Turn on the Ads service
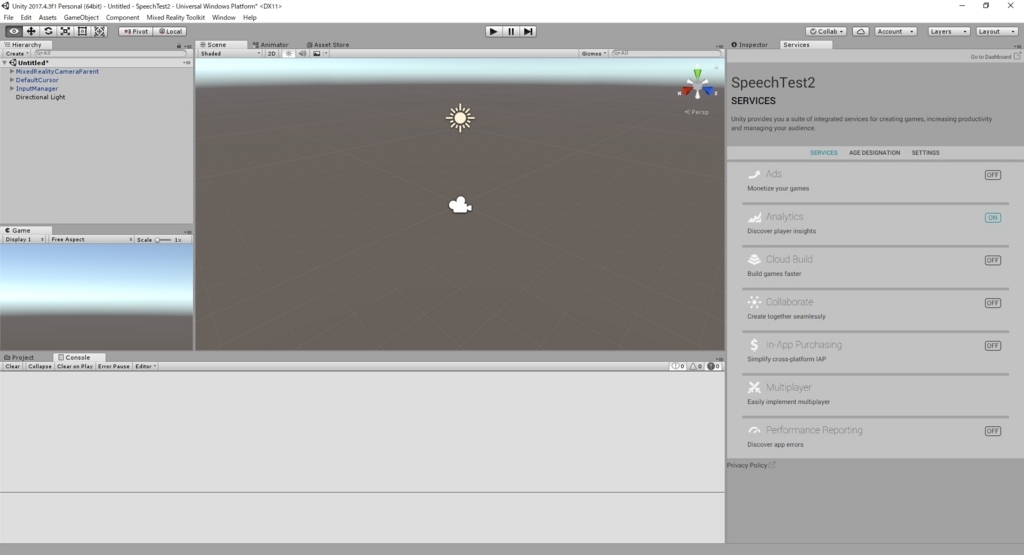Image resolution: width=1024 pixels, height=555 pixels. pos(993,175)
